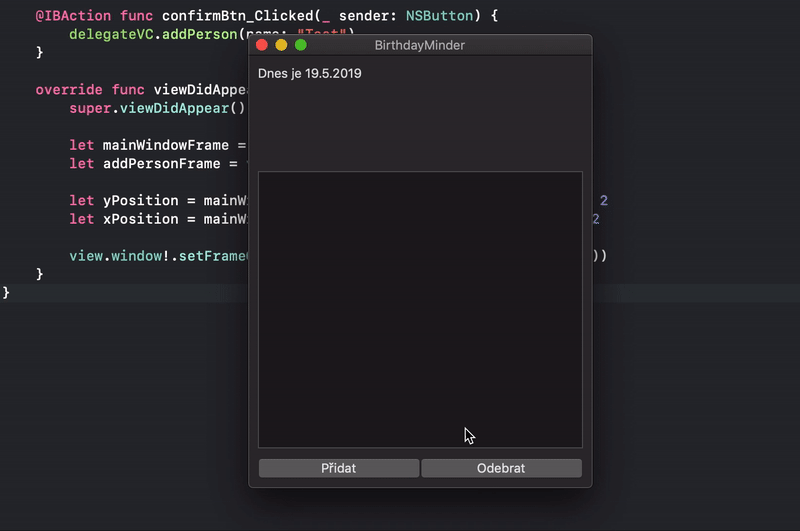Click 'let mainWindowFrame' line in code

158,145
